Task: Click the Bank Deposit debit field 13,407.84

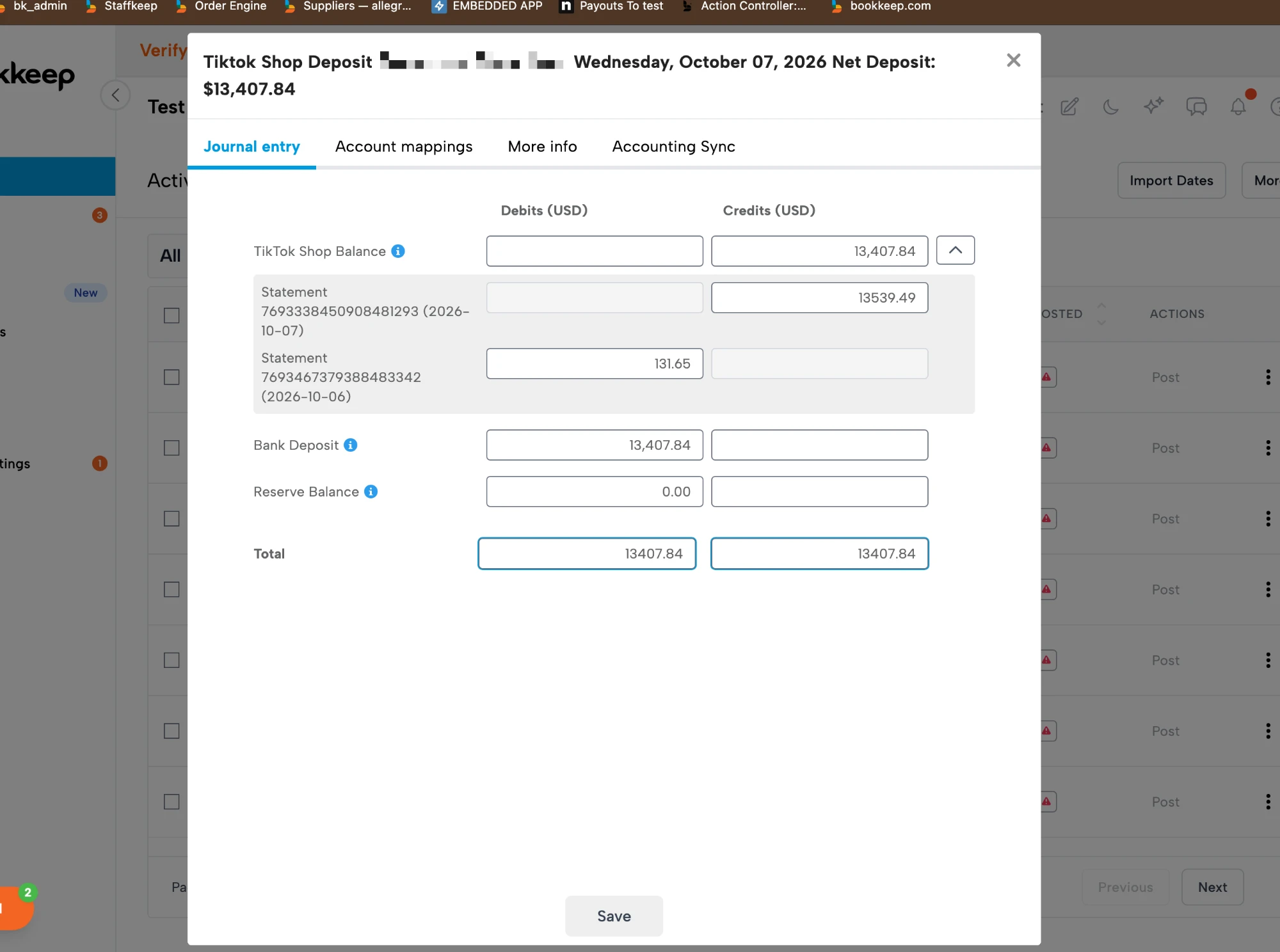Action: 595,445
